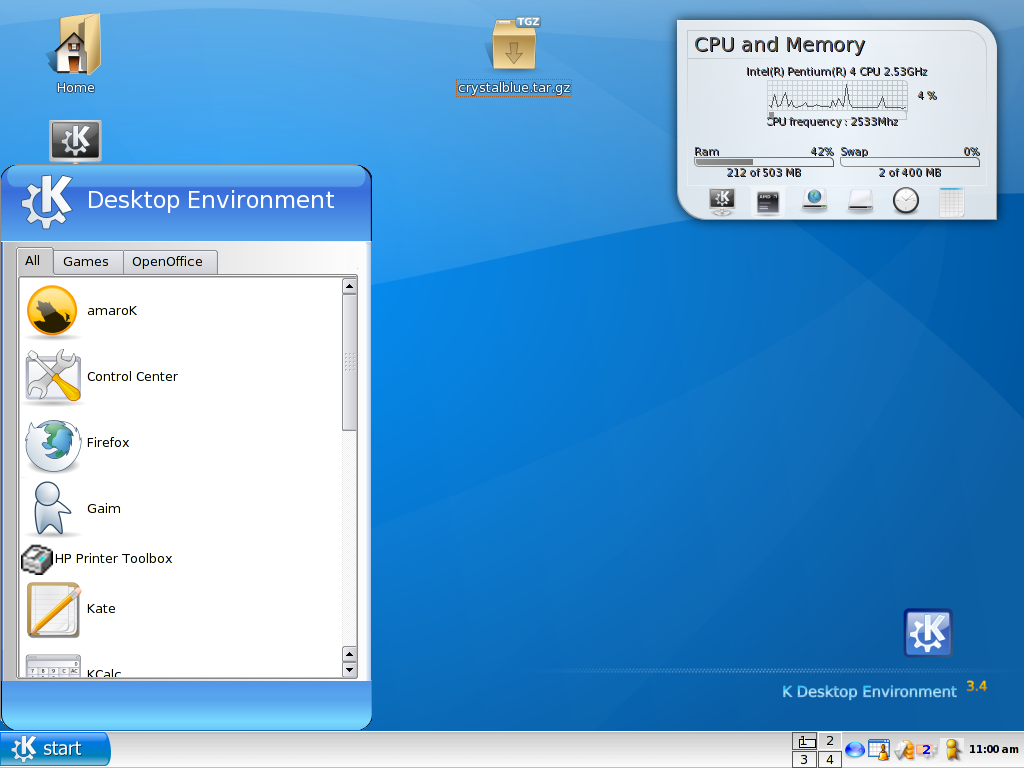
Task: Click the menu list scroll-up arrow at top
Action: coord(349,286)
